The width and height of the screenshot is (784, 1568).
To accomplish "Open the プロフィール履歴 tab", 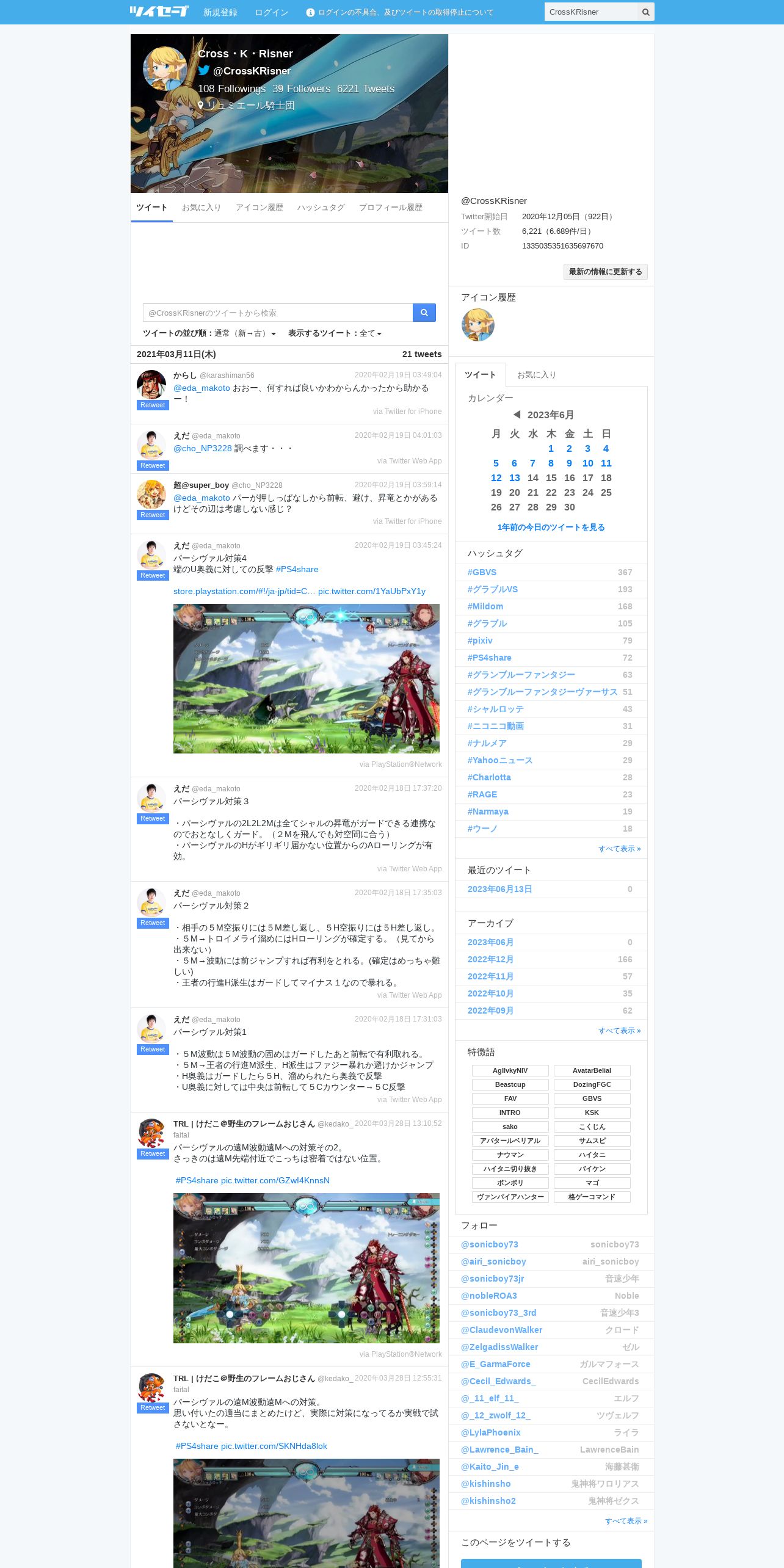I will pos(390,208).
